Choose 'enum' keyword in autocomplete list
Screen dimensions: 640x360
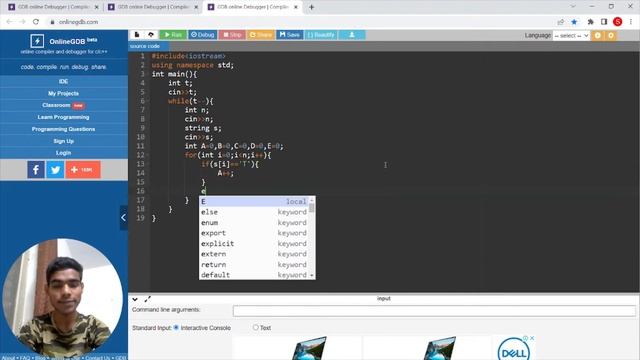tap(254, 222)
